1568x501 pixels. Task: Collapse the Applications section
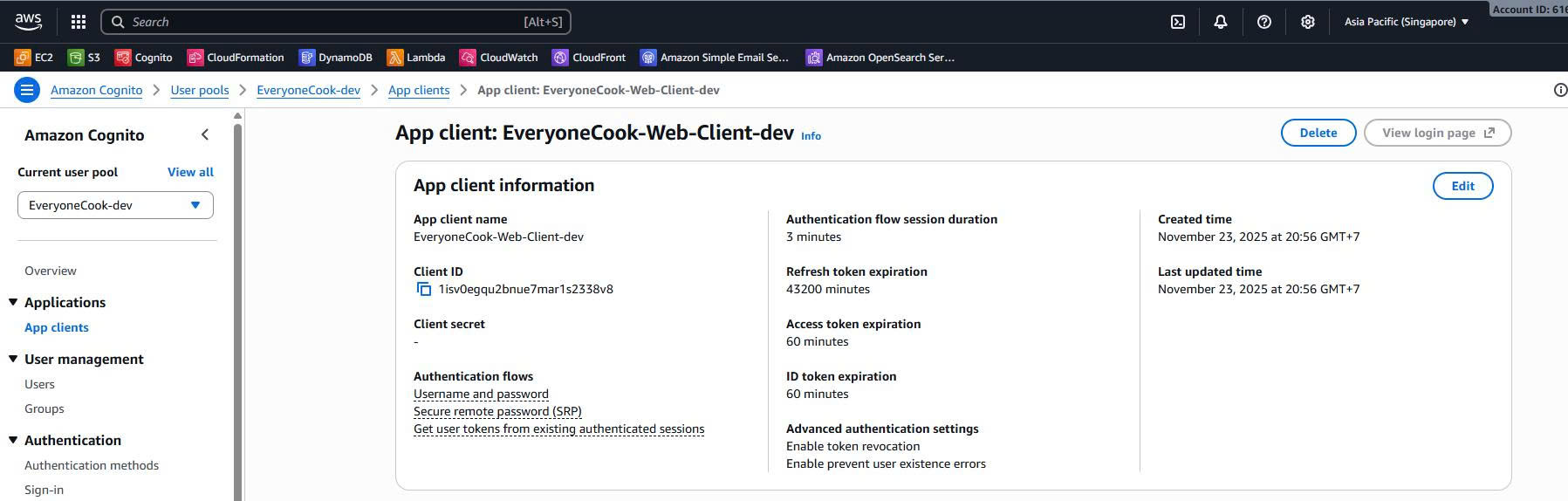click(x=13, y=302)
